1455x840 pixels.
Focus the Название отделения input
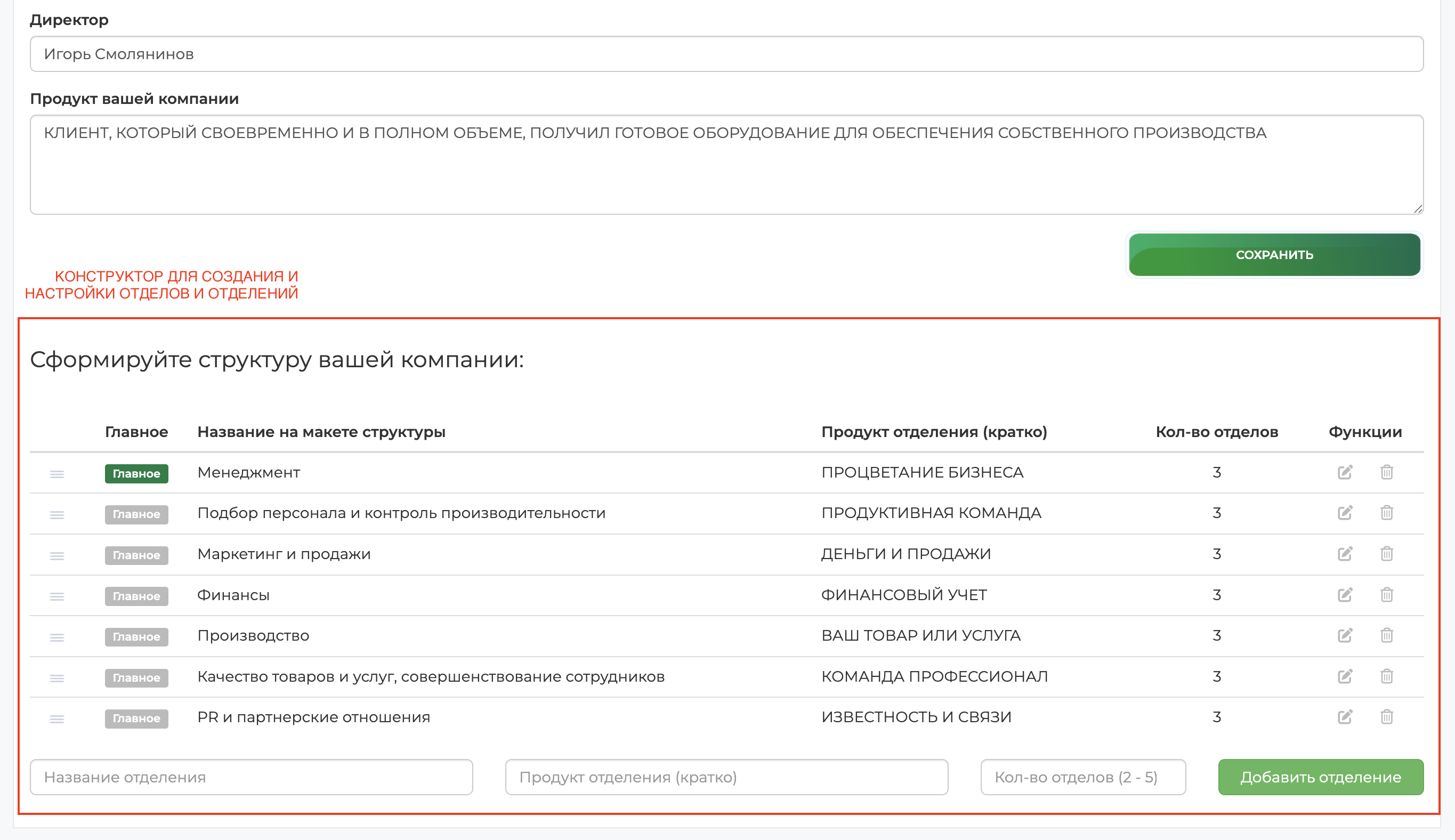tap(252, 777)
